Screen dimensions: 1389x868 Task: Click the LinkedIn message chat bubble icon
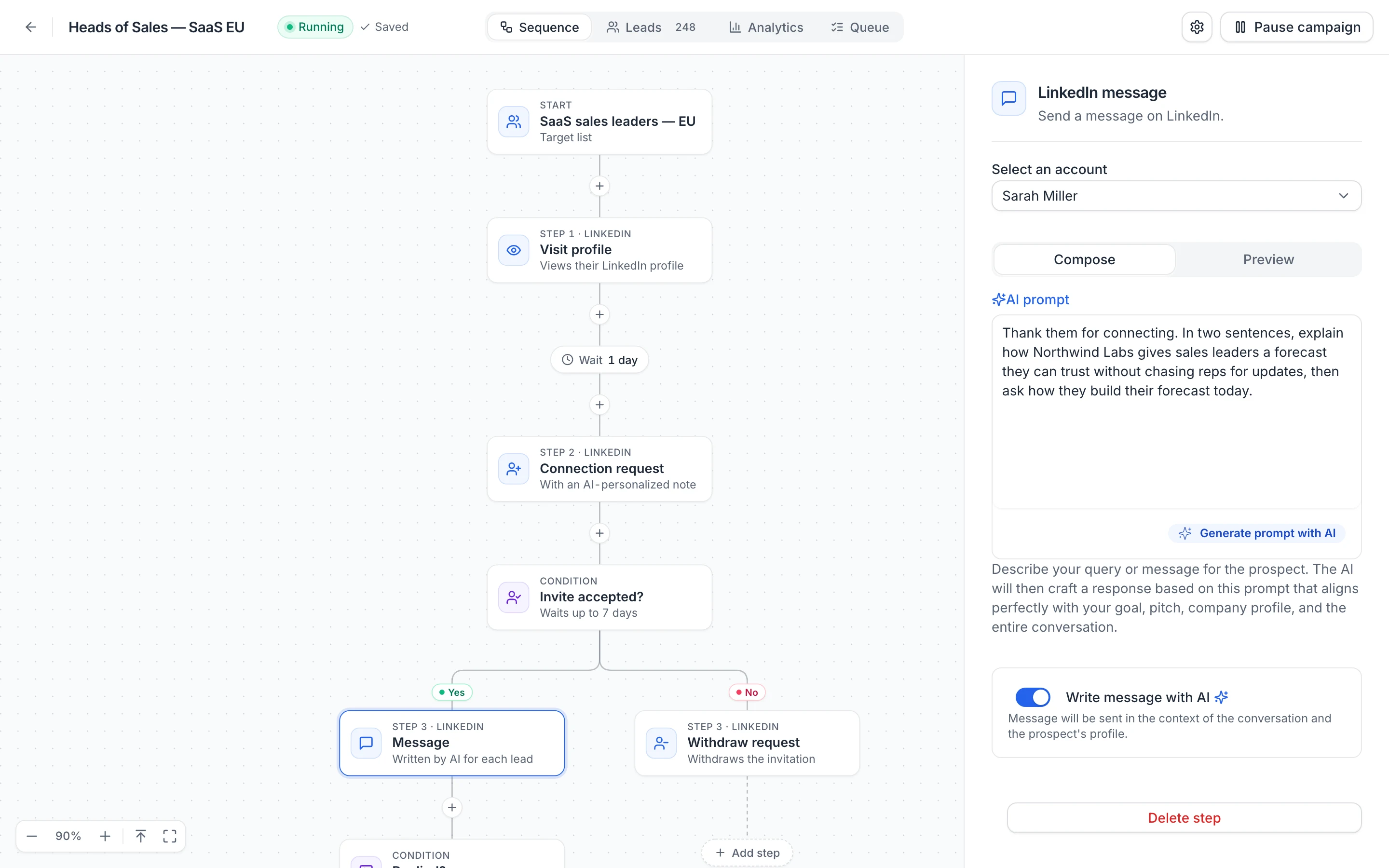click(1008, 98)
